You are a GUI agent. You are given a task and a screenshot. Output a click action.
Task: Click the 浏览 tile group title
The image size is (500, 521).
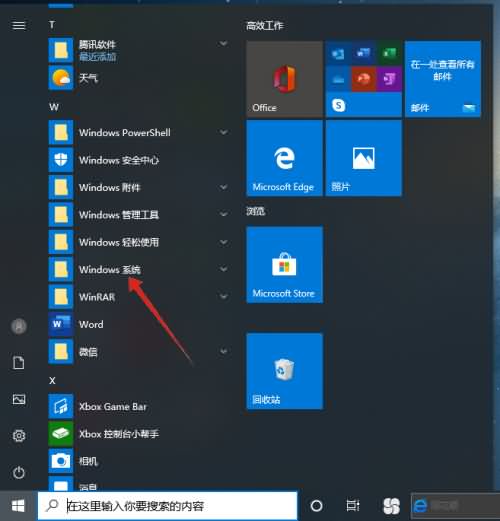point(256,211)
